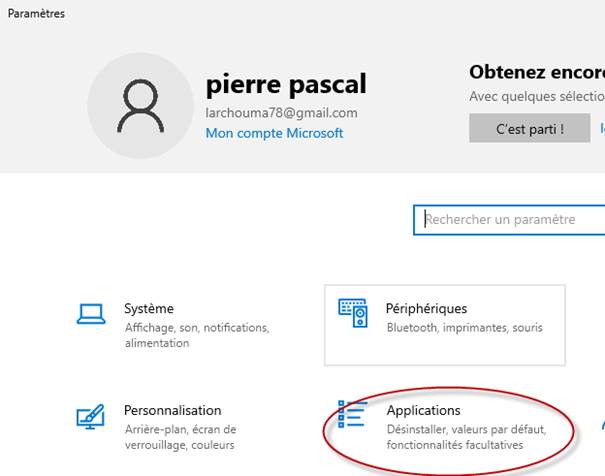Image resolution: width=605 pixels, height=476 pixels.
Task: Click the Paramètres window title
Action: point(37,14)
